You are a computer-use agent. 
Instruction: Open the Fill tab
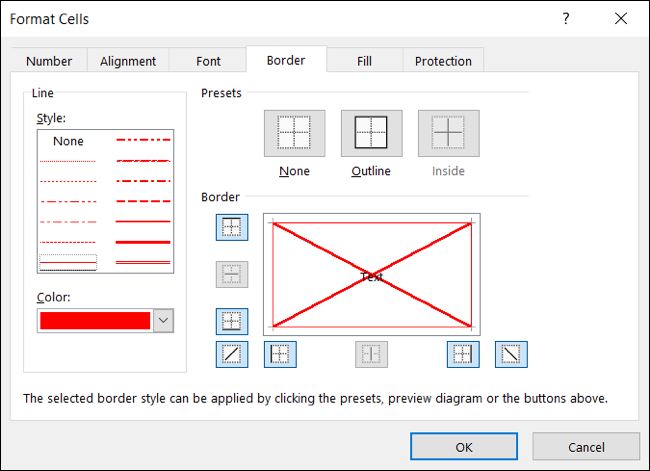(365, 61)
